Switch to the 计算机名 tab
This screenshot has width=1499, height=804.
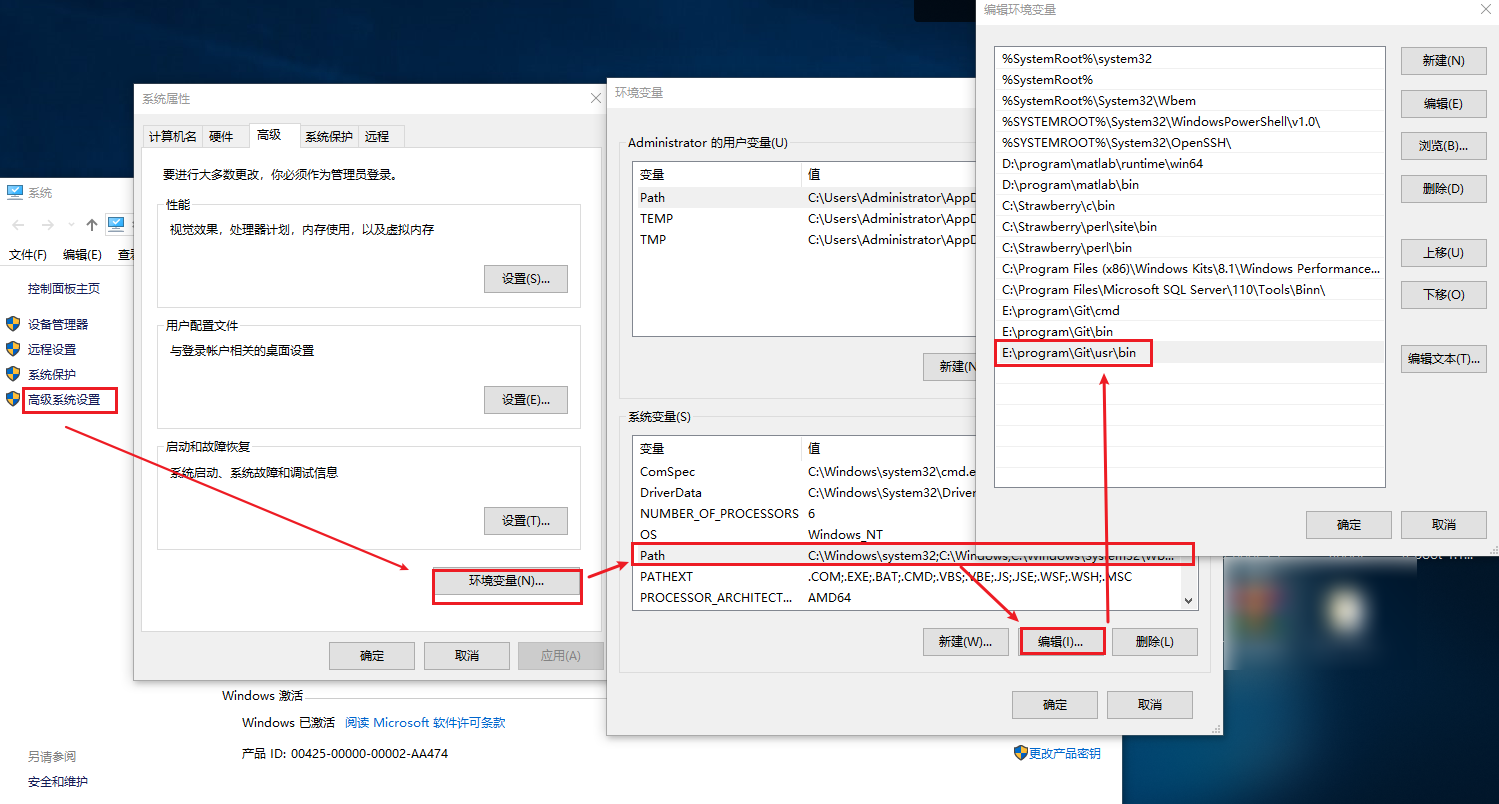[172, 136]
